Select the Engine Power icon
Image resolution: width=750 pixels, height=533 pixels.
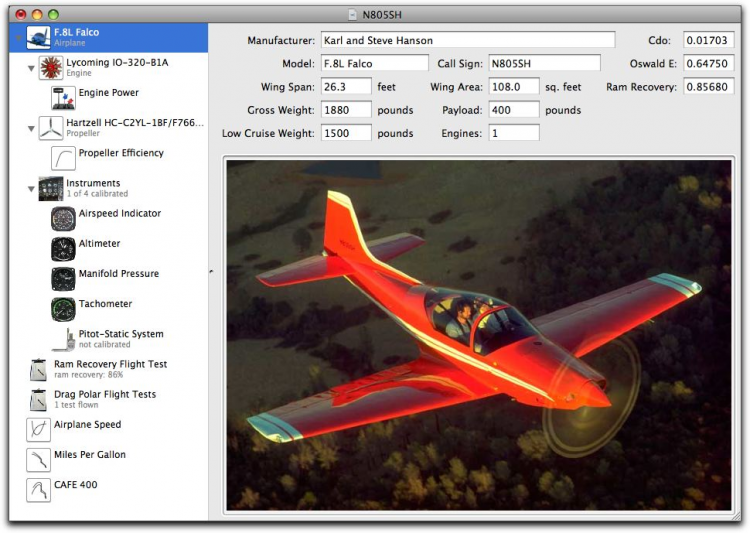[63, 98]
